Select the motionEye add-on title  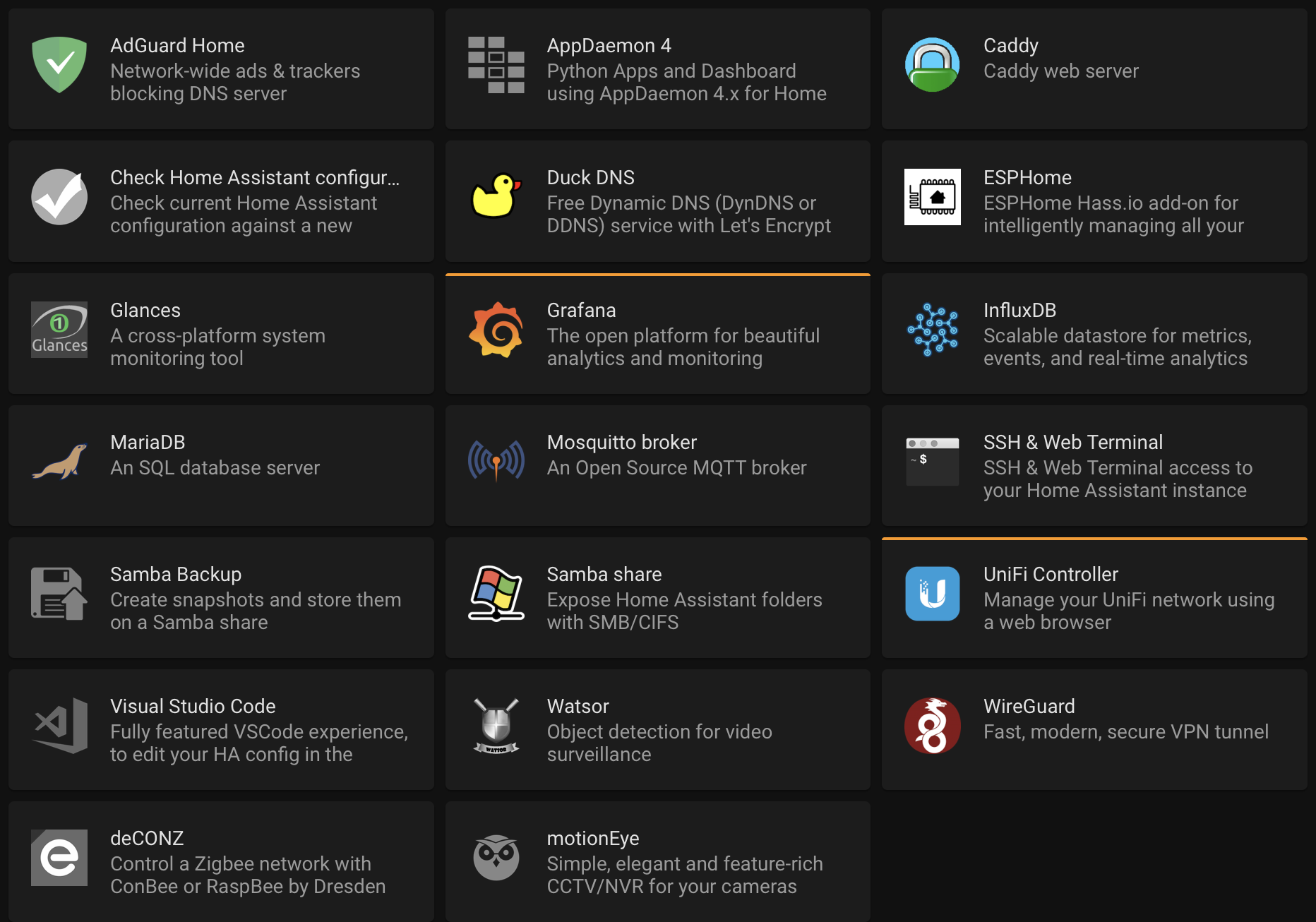coord(592,839)
